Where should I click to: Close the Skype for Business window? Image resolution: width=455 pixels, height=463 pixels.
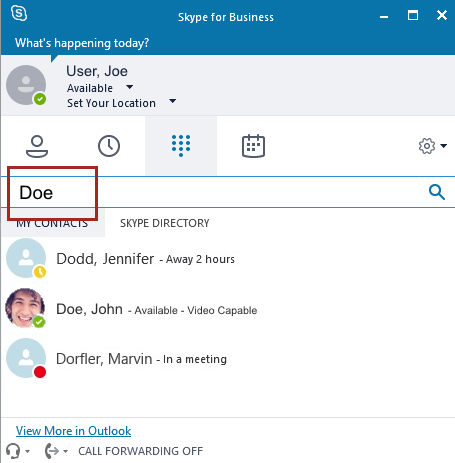tap(442, 15)
